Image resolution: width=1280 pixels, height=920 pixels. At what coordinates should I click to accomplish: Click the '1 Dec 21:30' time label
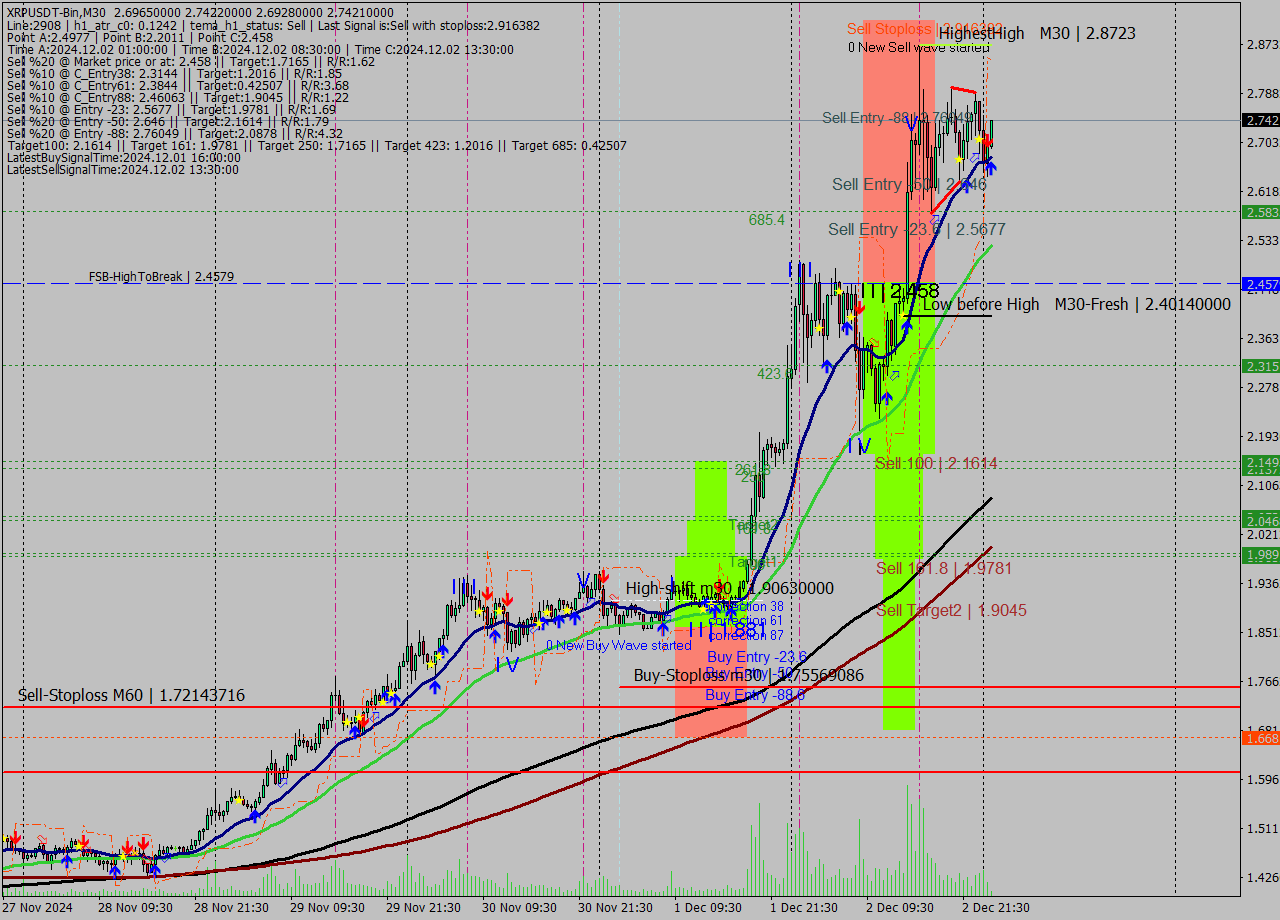point(805,907)
